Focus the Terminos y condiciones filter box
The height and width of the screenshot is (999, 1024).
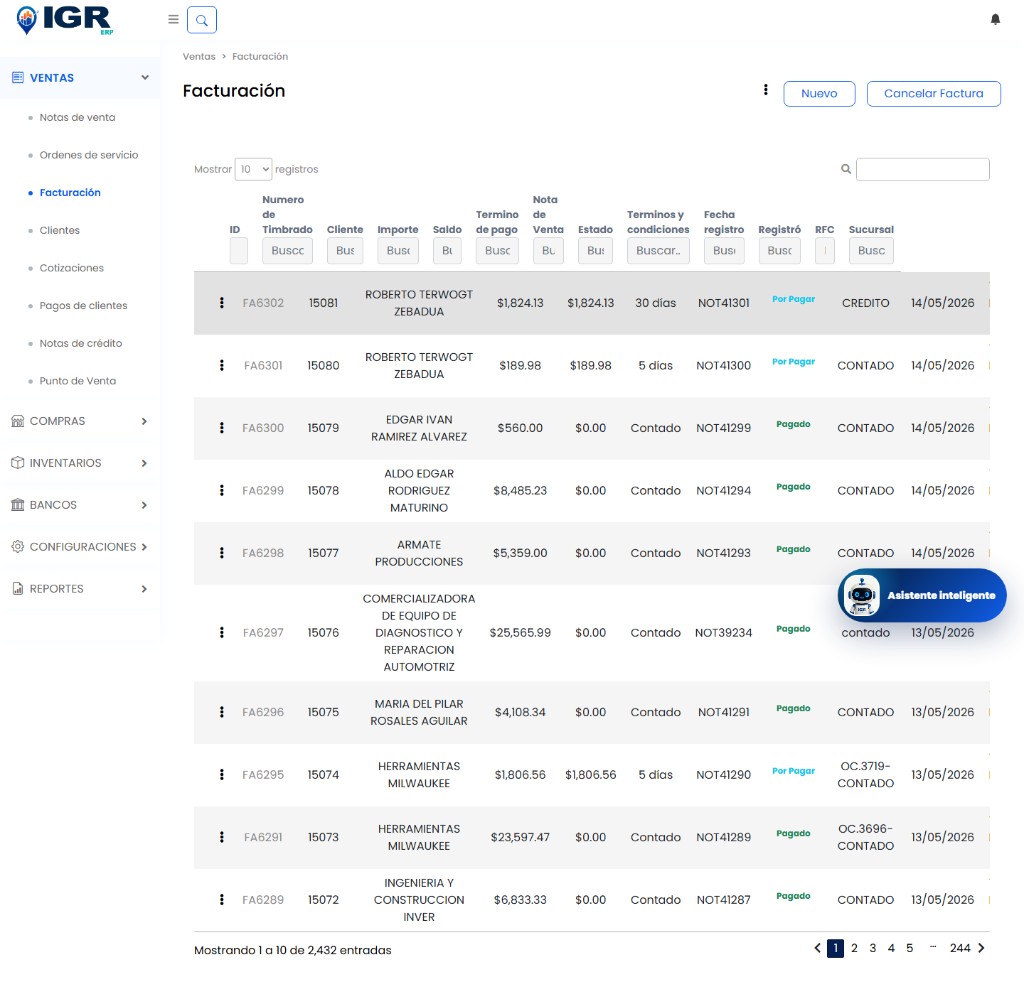pyautogui.click(x=658, y=251)
